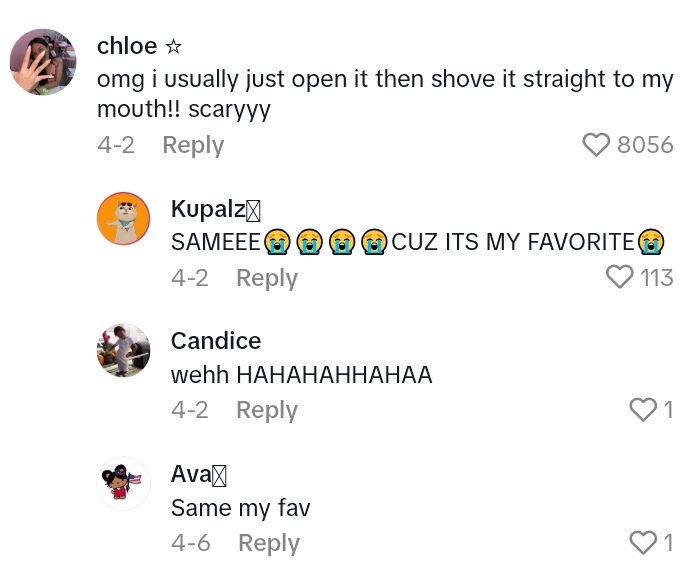
Task: Reply to Ava's comment
Action: tap(269, 543)
